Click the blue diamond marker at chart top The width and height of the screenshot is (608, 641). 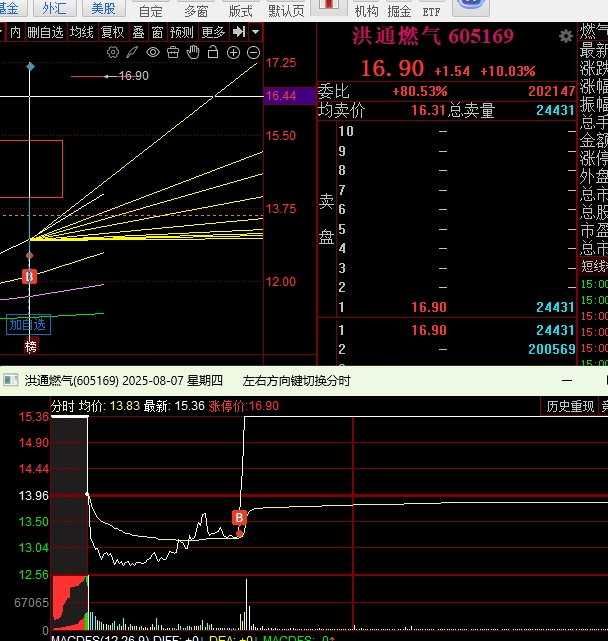[x=30, y=66]
